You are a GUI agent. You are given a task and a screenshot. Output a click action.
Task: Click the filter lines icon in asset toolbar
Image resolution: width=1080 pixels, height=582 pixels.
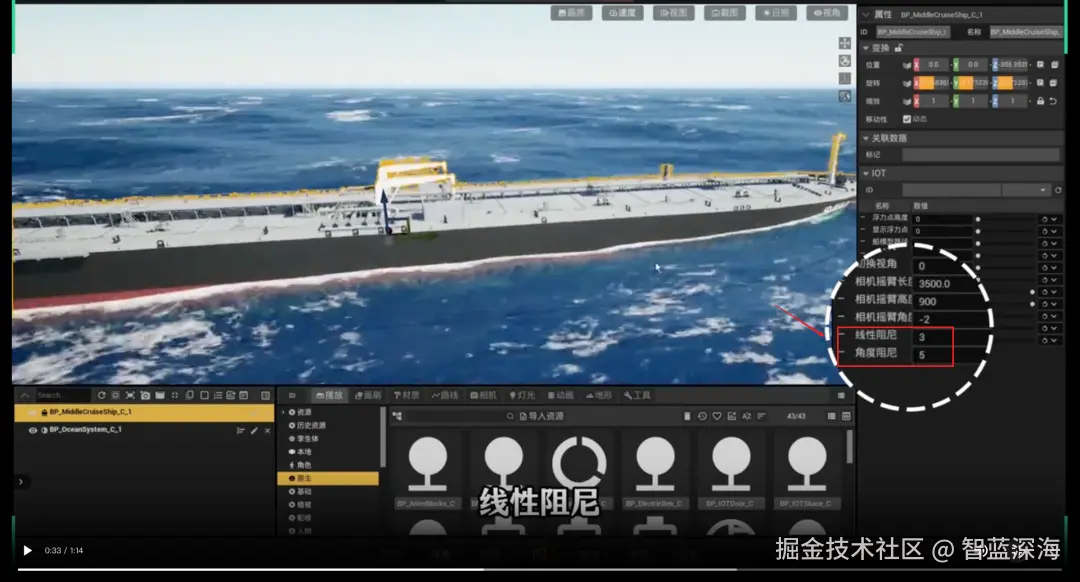(761, 416)
